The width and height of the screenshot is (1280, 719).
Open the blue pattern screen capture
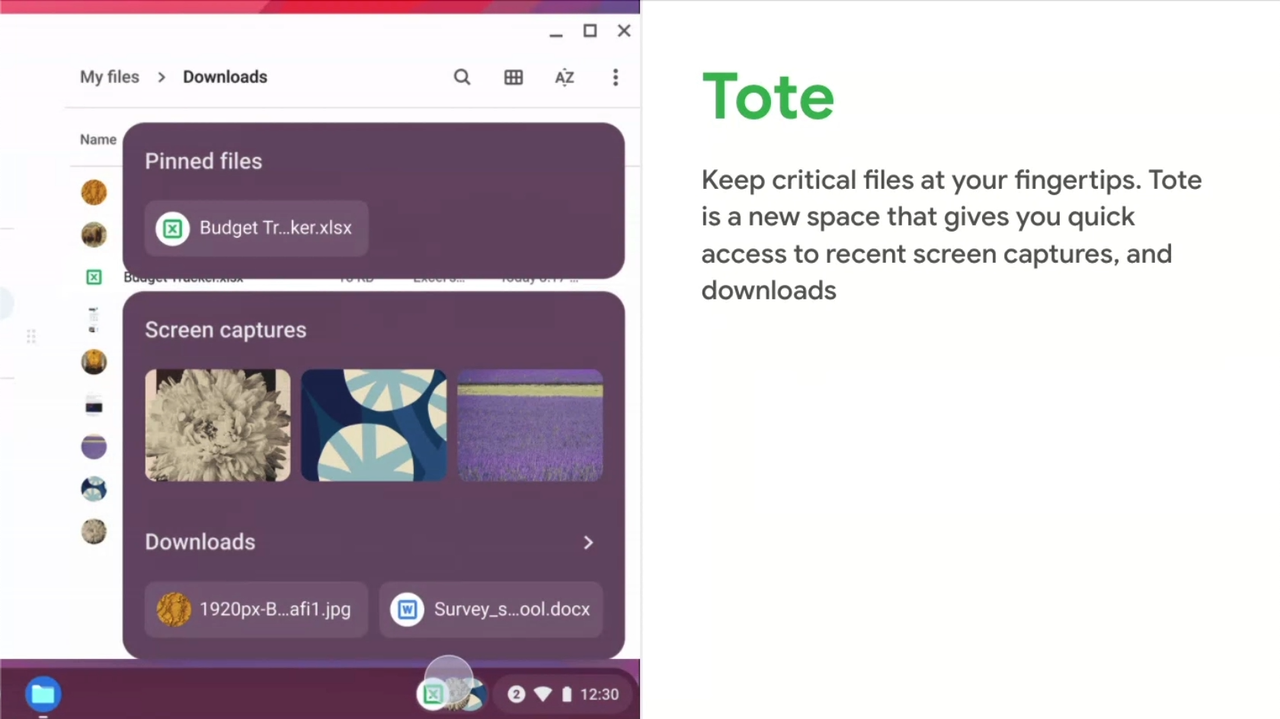(374, 425)
